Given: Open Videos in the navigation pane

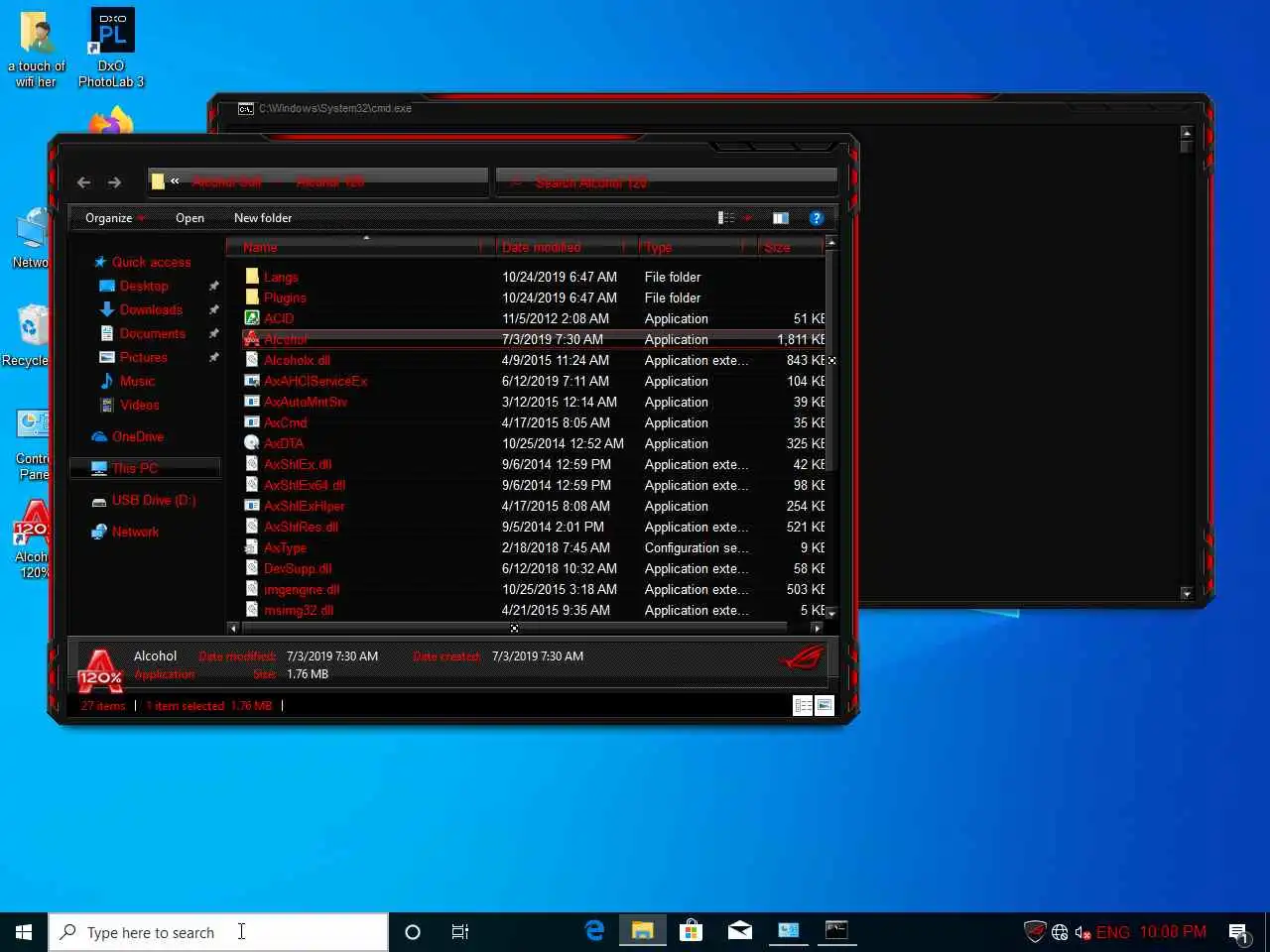Looking at the screenshot, I should point(139,405).
